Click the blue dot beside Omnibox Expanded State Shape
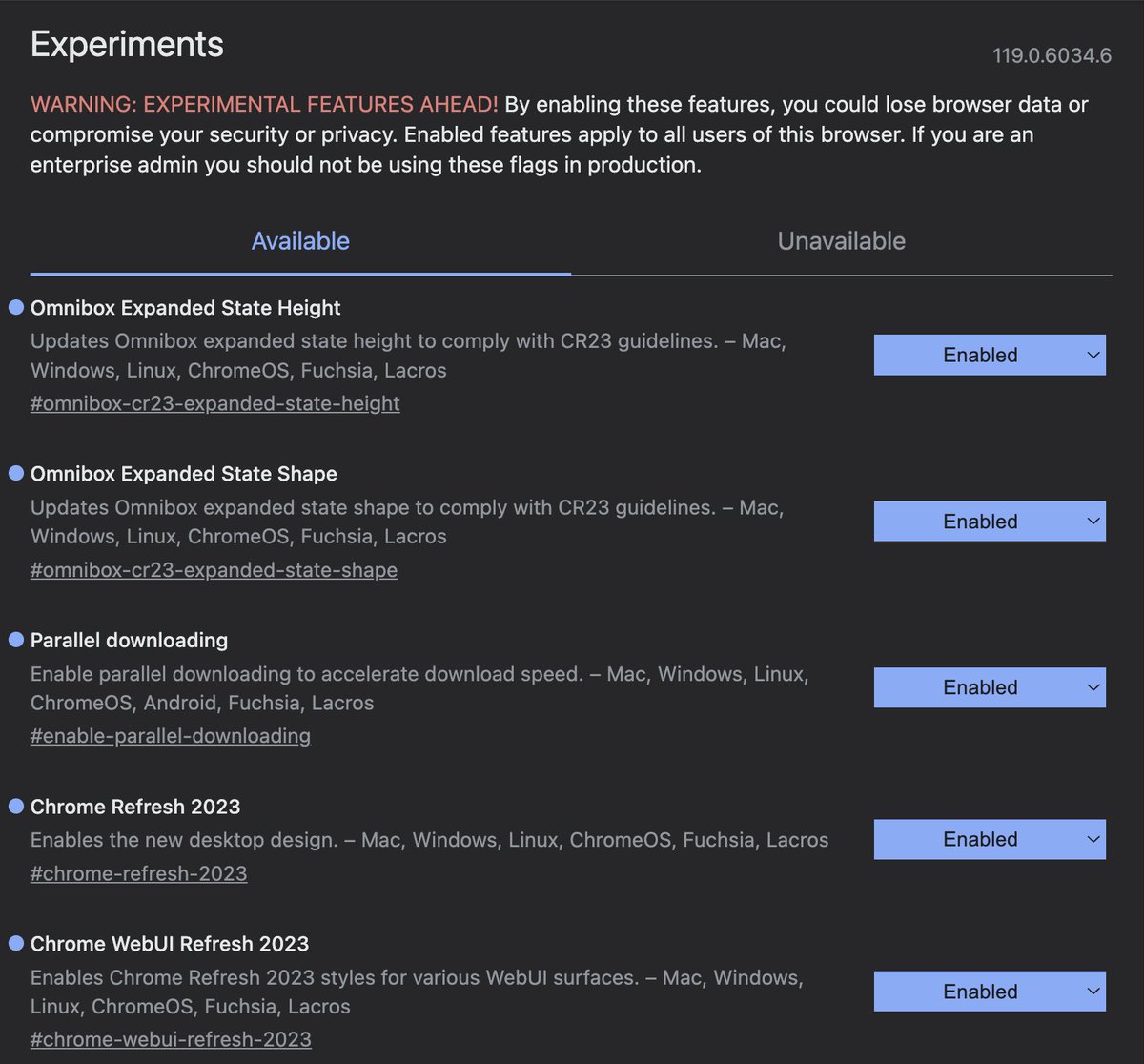The height and width of the screenshot is (1064, 1144). pyautogui.click(x=15, y=473)
